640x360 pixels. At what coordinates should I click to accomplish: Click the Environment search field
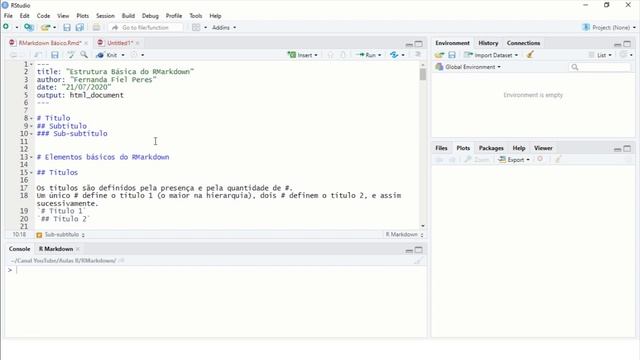click(x=600, y=67)
